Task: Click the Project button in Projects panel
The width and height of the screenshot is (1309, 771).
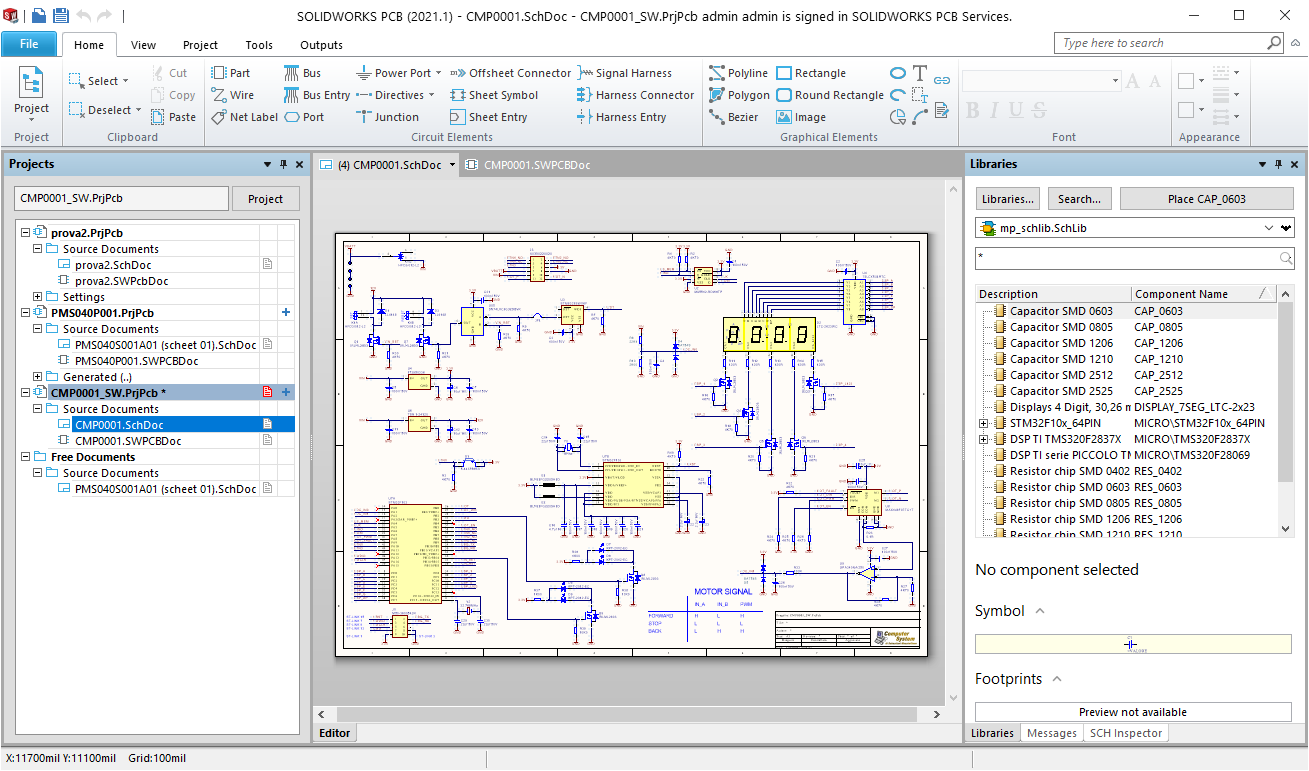Action: pos(265,199)
